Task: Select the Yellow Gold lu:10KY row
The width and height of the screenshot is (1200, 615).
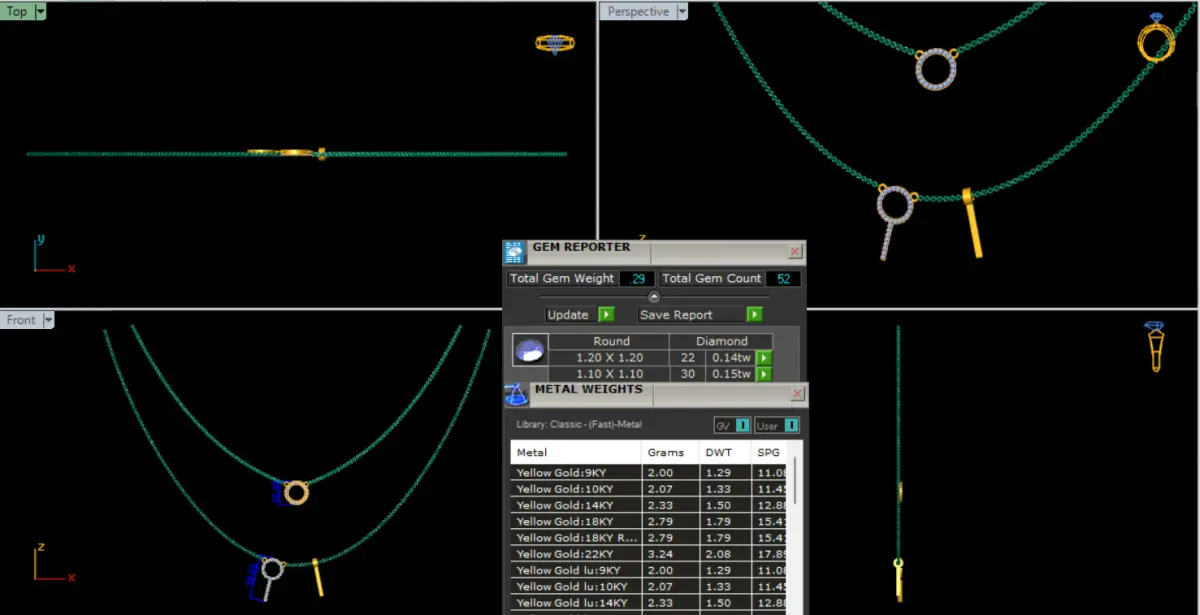Action: (x=649, y=586)
